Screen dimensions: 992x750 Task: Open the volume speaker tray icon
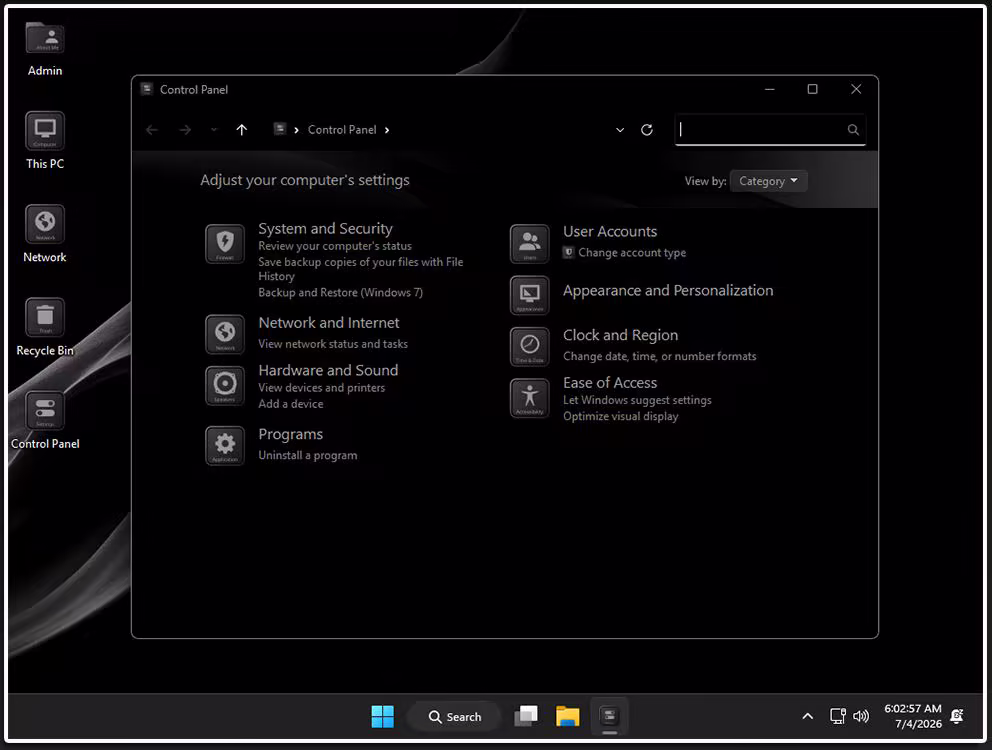[861, 716]
